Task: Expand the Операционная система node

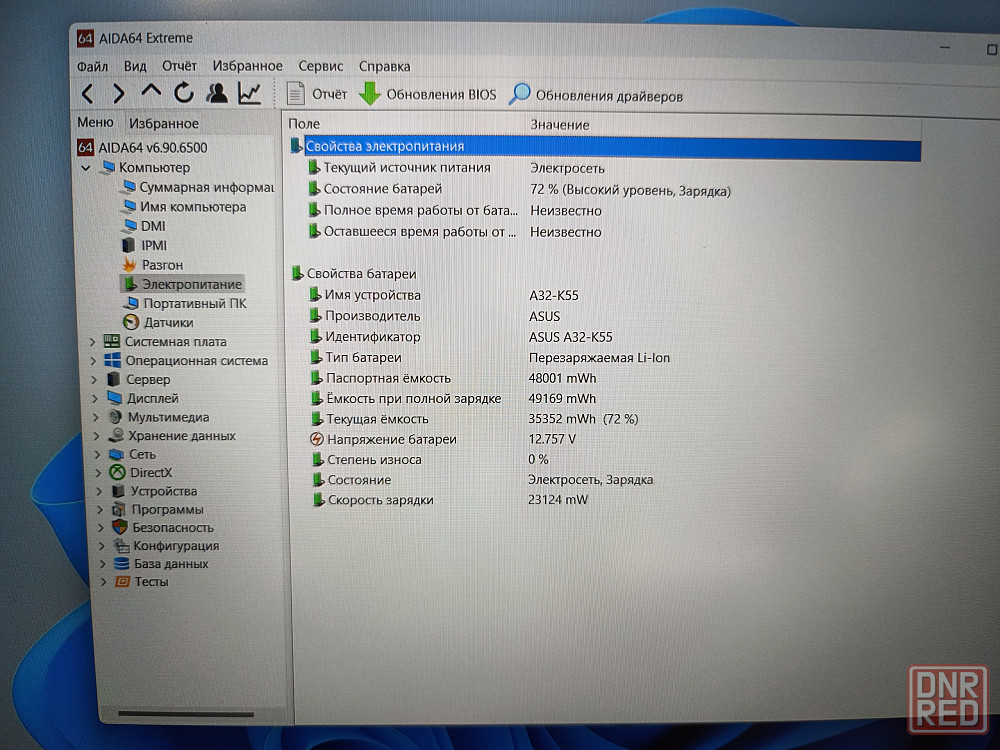Action: 92,361
